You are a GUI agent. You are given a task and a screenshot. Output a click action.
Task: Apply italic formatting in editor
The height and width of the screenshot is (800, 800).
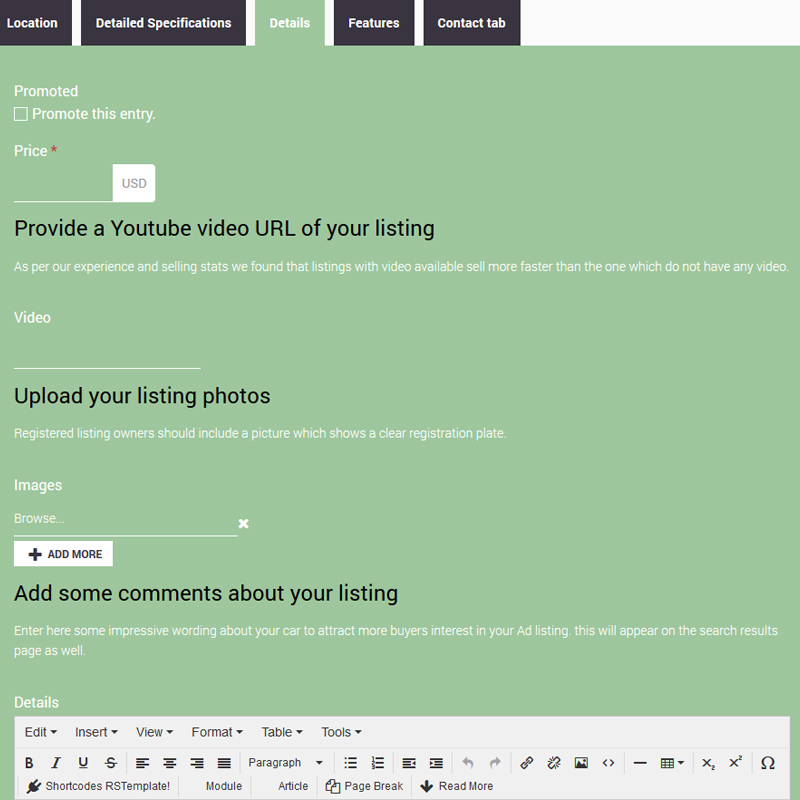[56, 763]
